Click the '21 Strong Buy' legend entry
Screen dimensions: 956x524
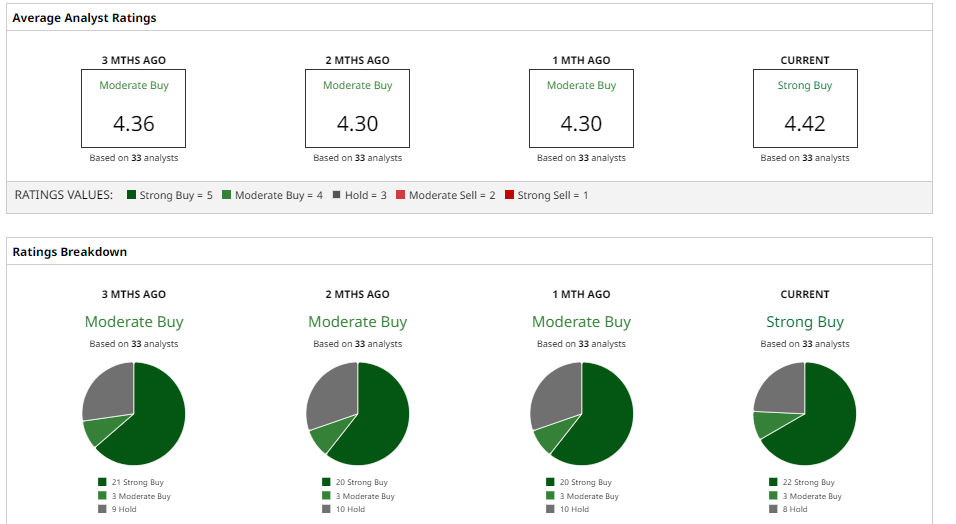(131, 482)
